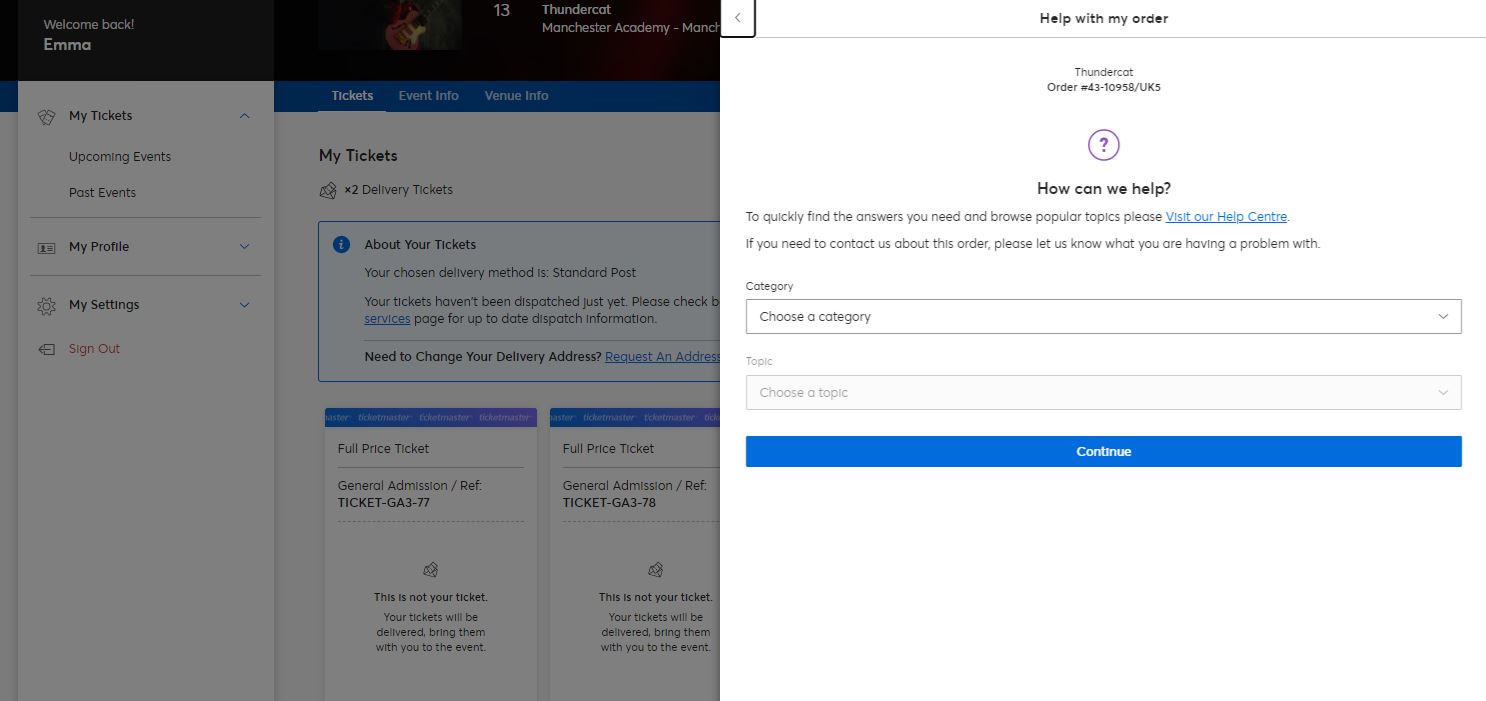Click the Sign Out arrow icon

46,349
